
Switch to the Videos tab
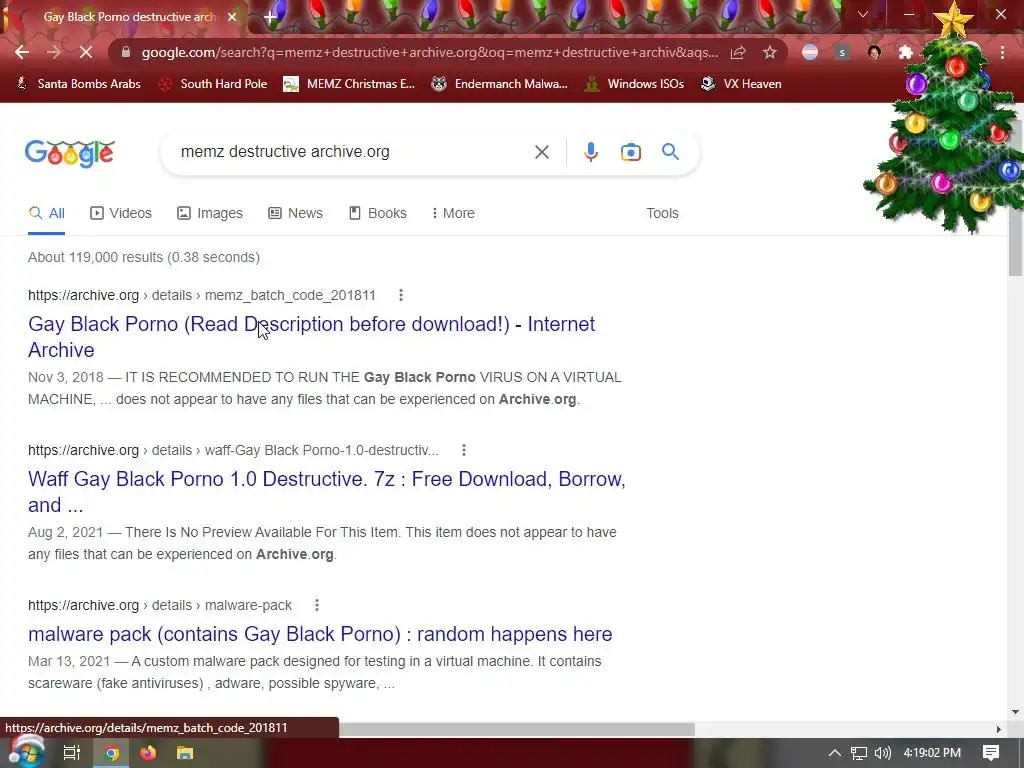tap(121, 214)
